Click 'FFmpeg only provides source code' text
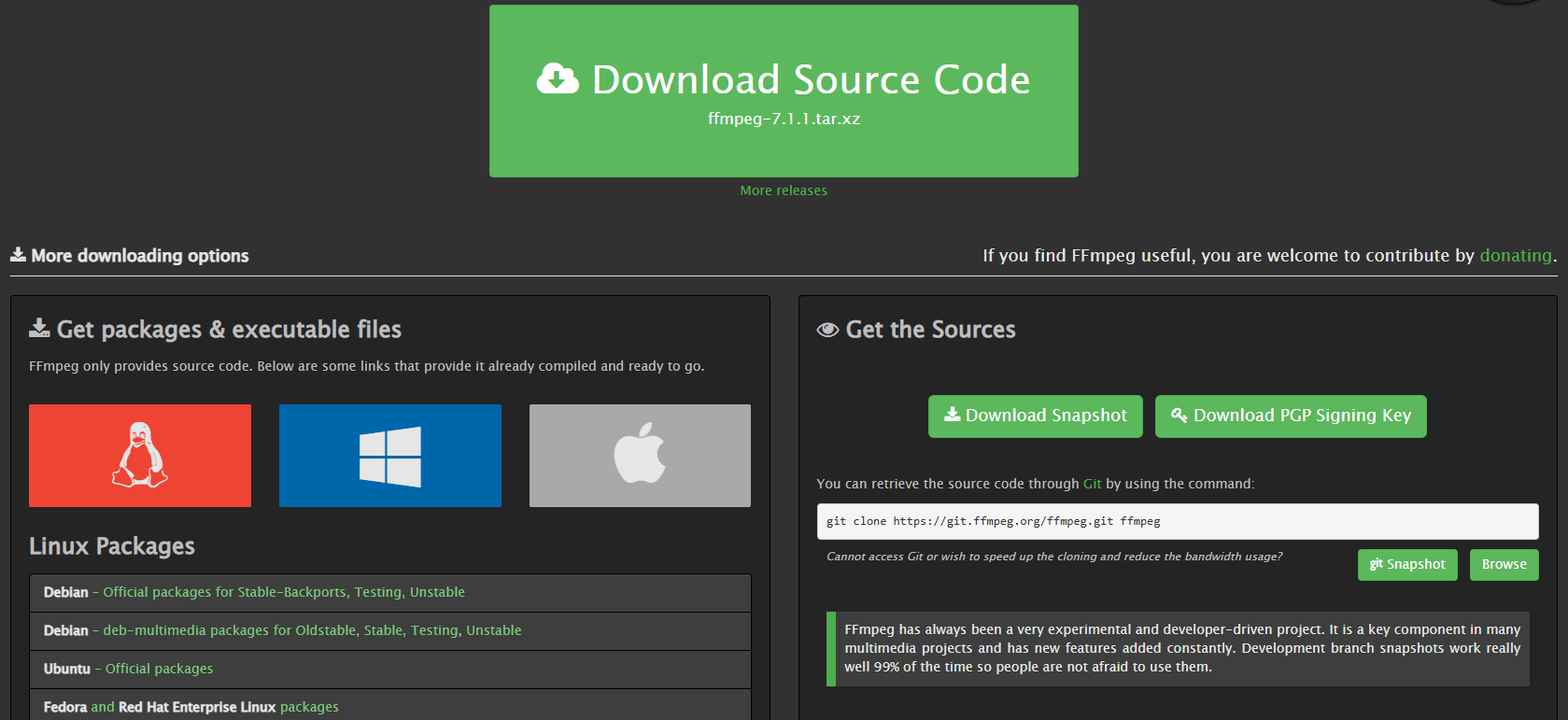The width and height of the screenshot is (1568, 720). pos(366,366)
